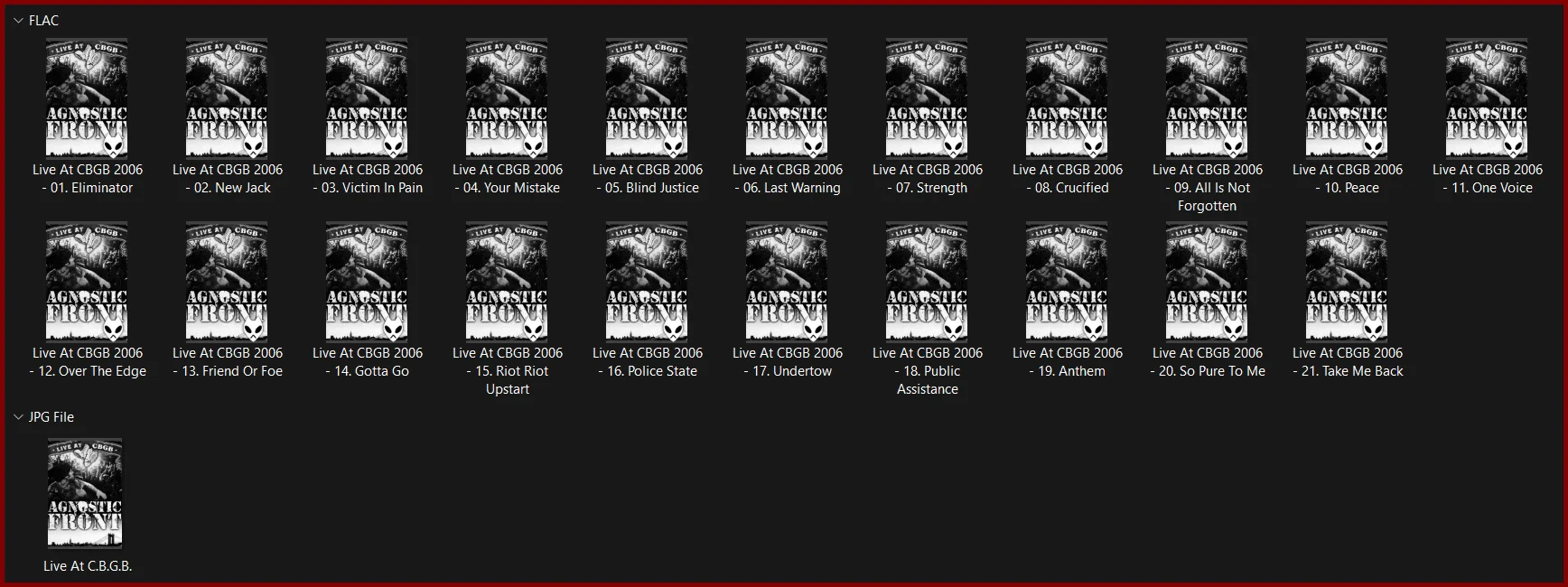
Task: Click the file name ending '06. Last Warning'
Action: tap(788, 179)
